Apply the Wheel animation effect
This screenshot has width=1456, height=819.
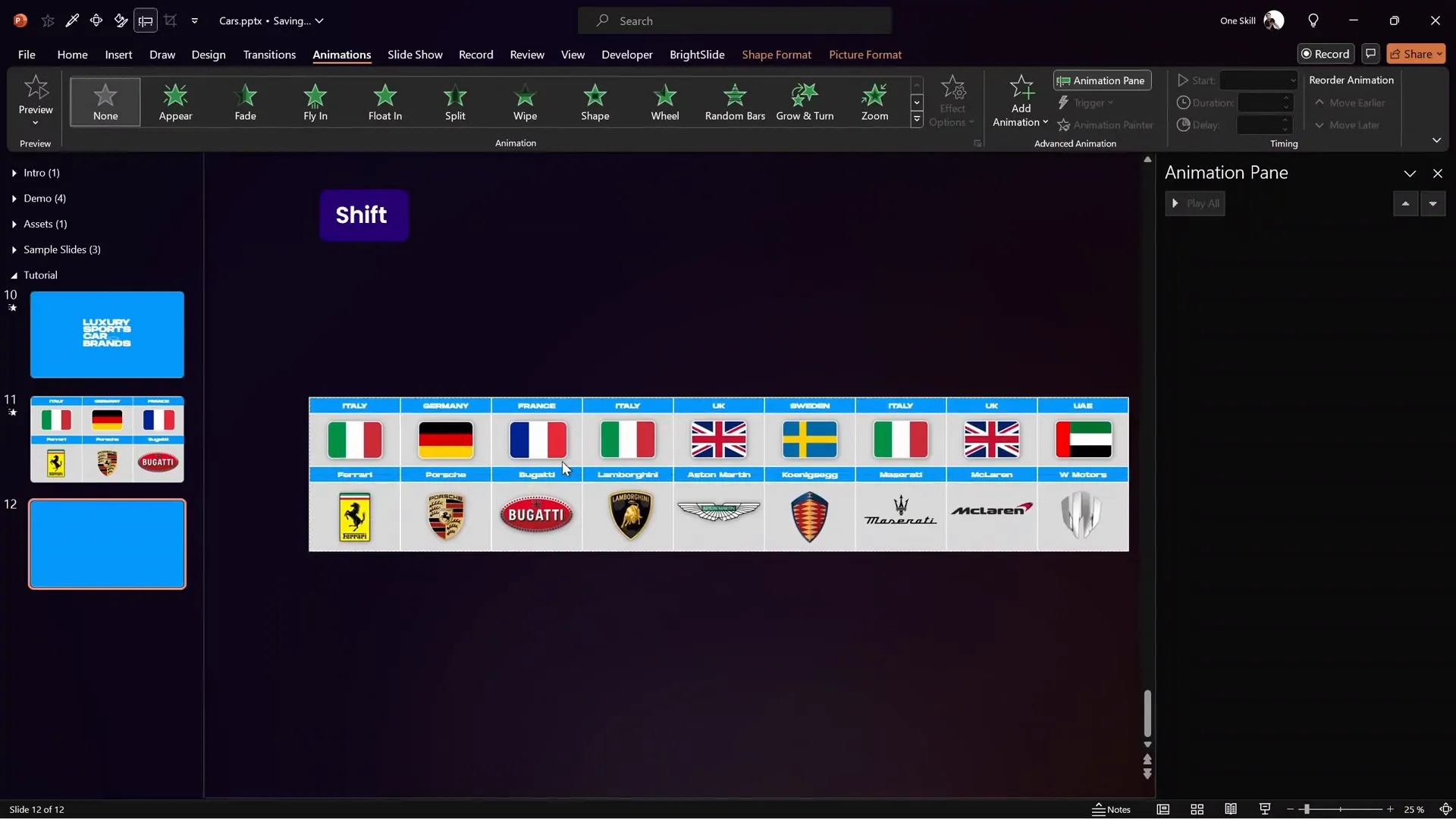[x=665, y=102]
